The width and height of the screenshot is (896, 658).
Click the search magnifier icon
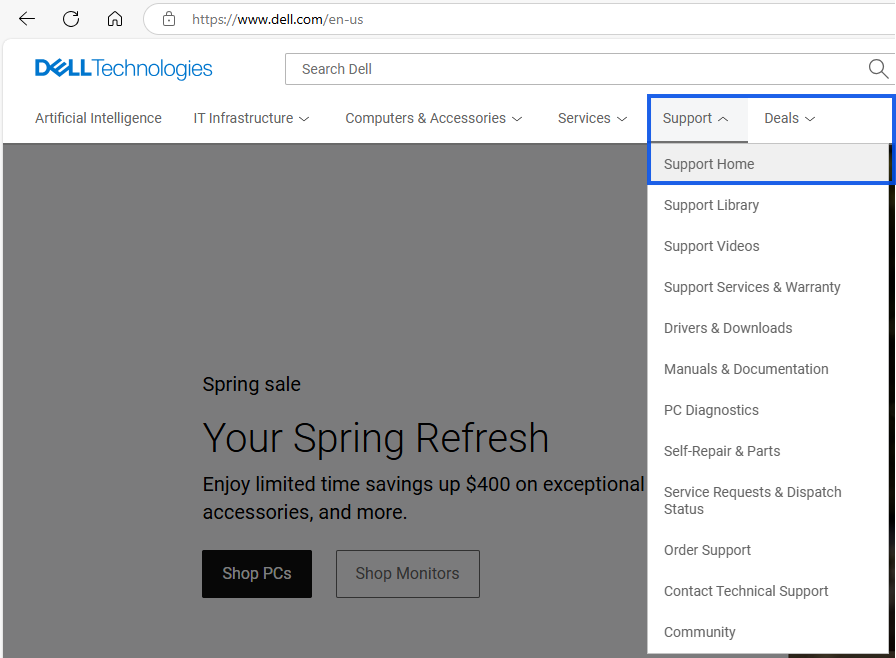[878, 68]
